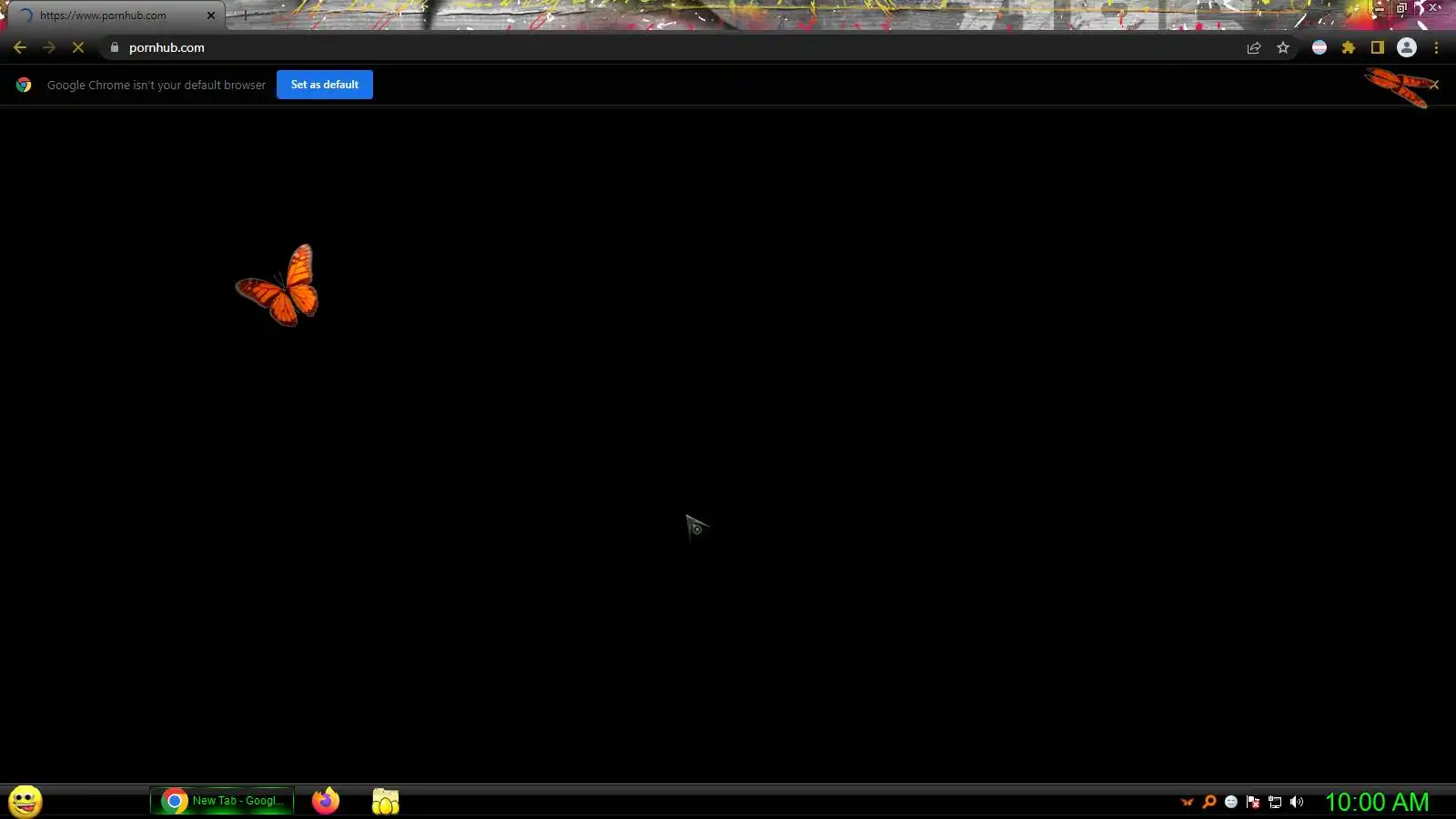Open the network connection tray icon
Screen dimensions: 1456x819
coord(1275,802)
